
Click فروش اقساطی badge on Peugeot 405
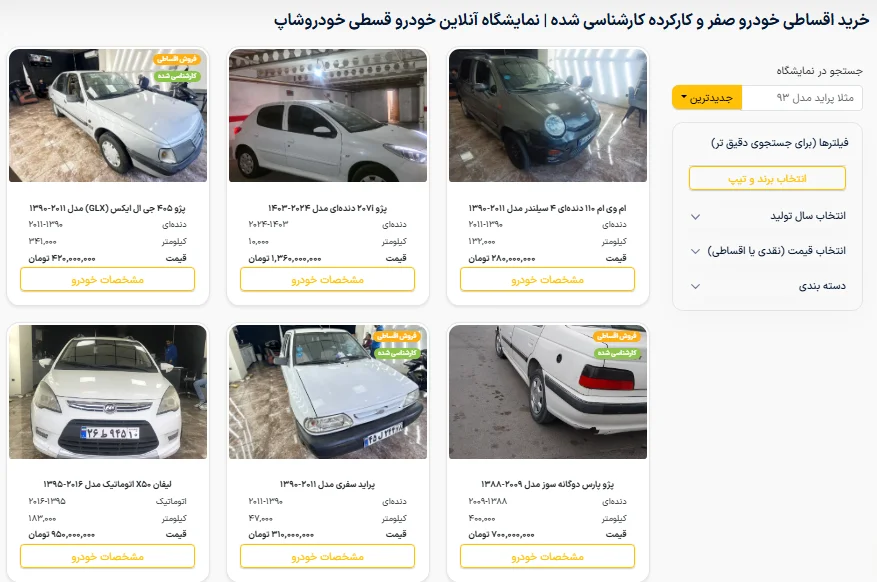(177, 59)
